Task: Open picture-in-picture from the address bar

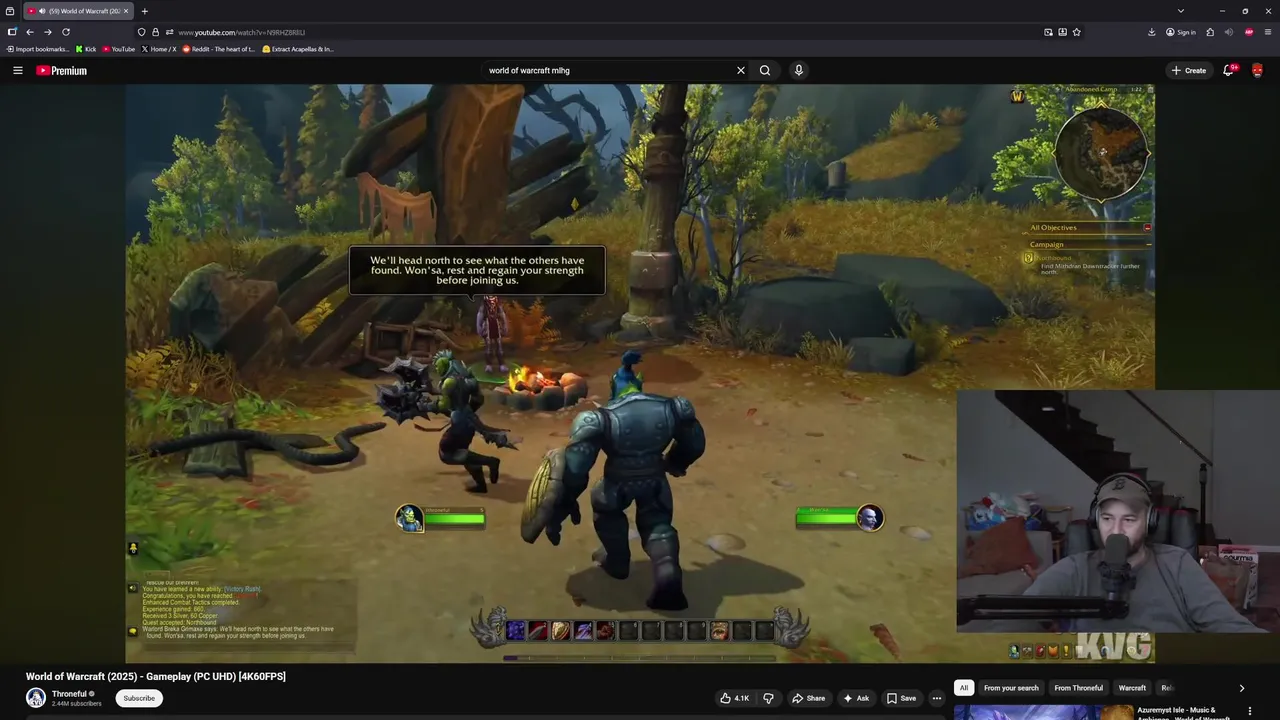Action: [1048, 32]
